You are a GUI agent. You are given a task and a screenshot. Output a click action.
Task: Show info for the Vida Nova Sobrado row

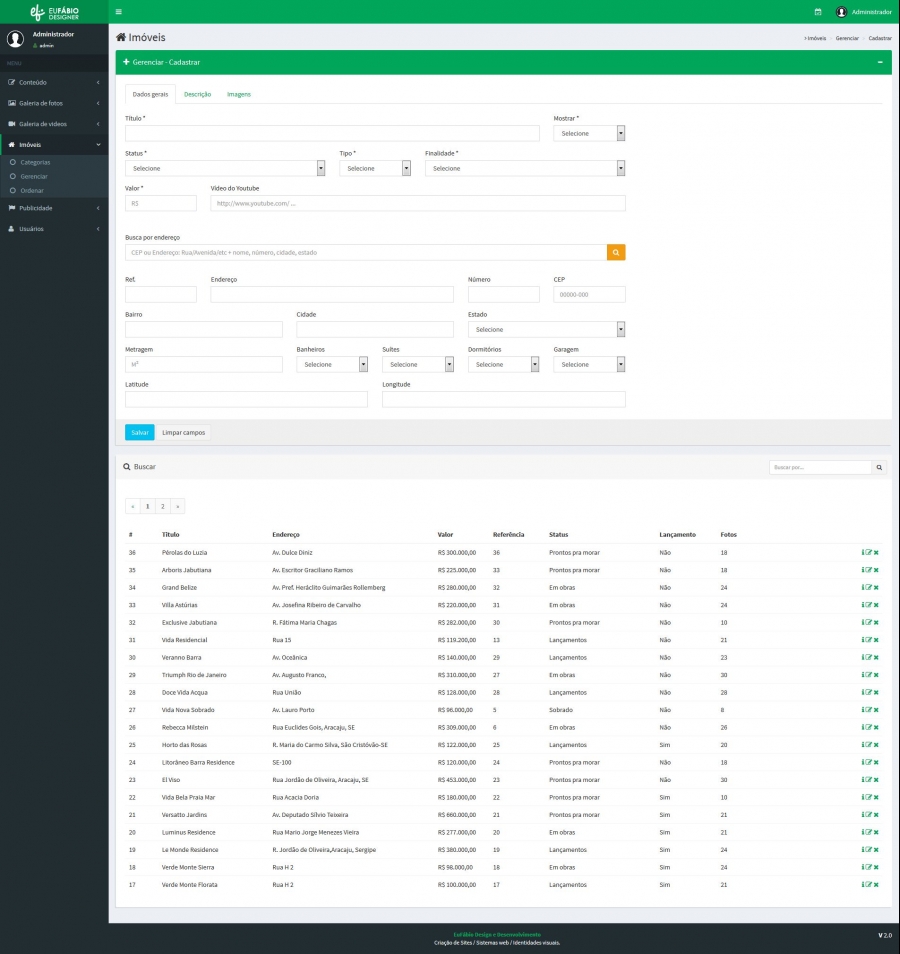pyautogui.click(x=863, y=709)
